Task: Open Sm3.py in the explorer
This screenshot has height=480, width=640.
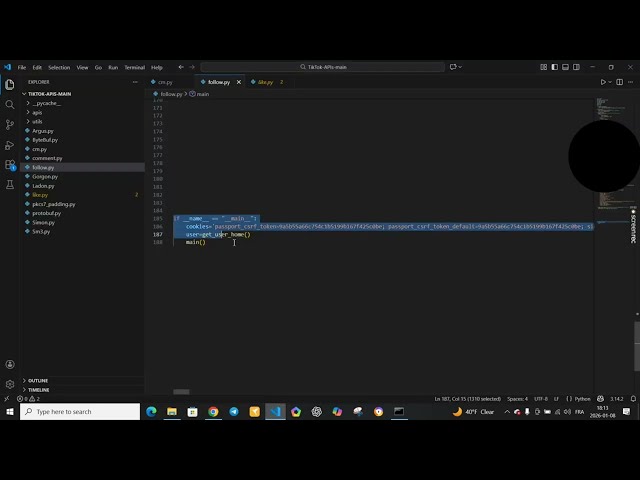Action: point(41,231)
